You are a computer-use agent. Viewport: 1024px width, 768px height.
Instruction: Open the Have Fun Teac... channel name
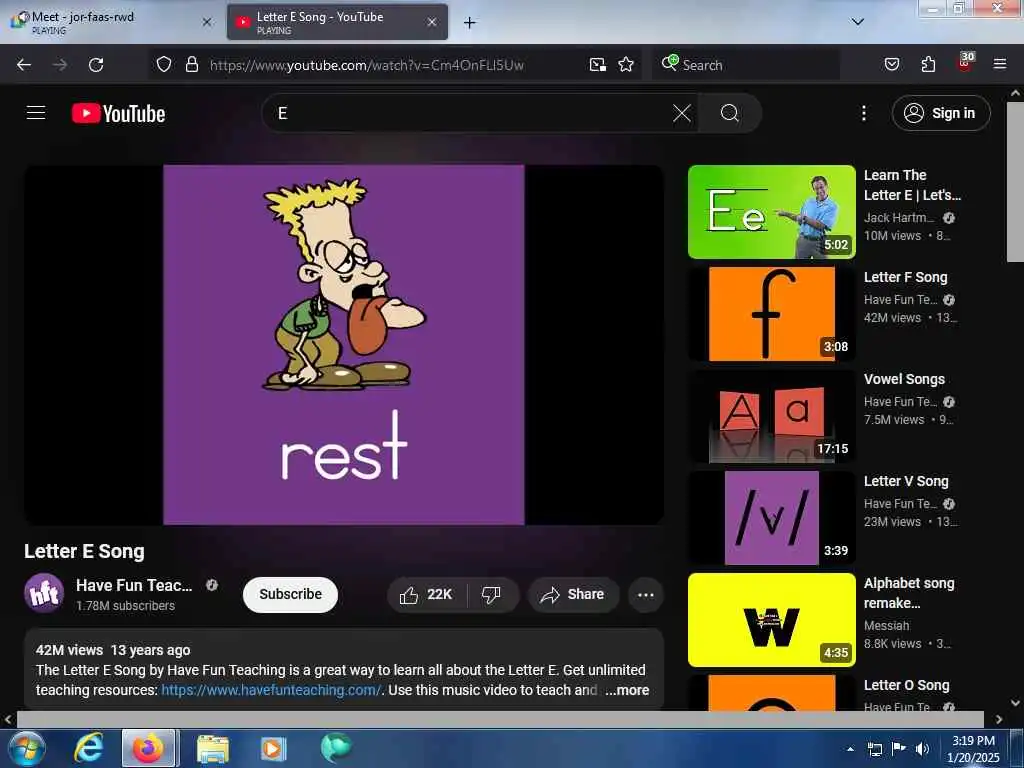tap(134, 585)
